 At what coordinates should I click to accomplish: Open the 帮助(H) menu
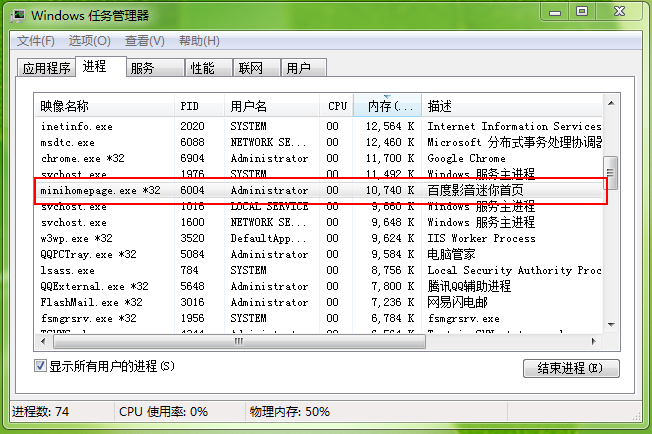pos(199,41)
